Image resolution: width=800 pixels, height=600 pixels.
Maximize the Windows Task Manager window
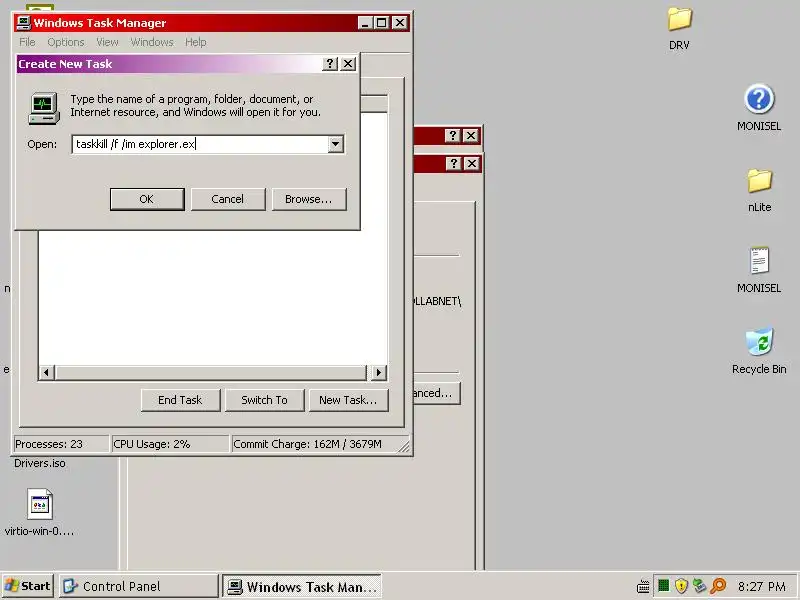(x=381, y=23)
